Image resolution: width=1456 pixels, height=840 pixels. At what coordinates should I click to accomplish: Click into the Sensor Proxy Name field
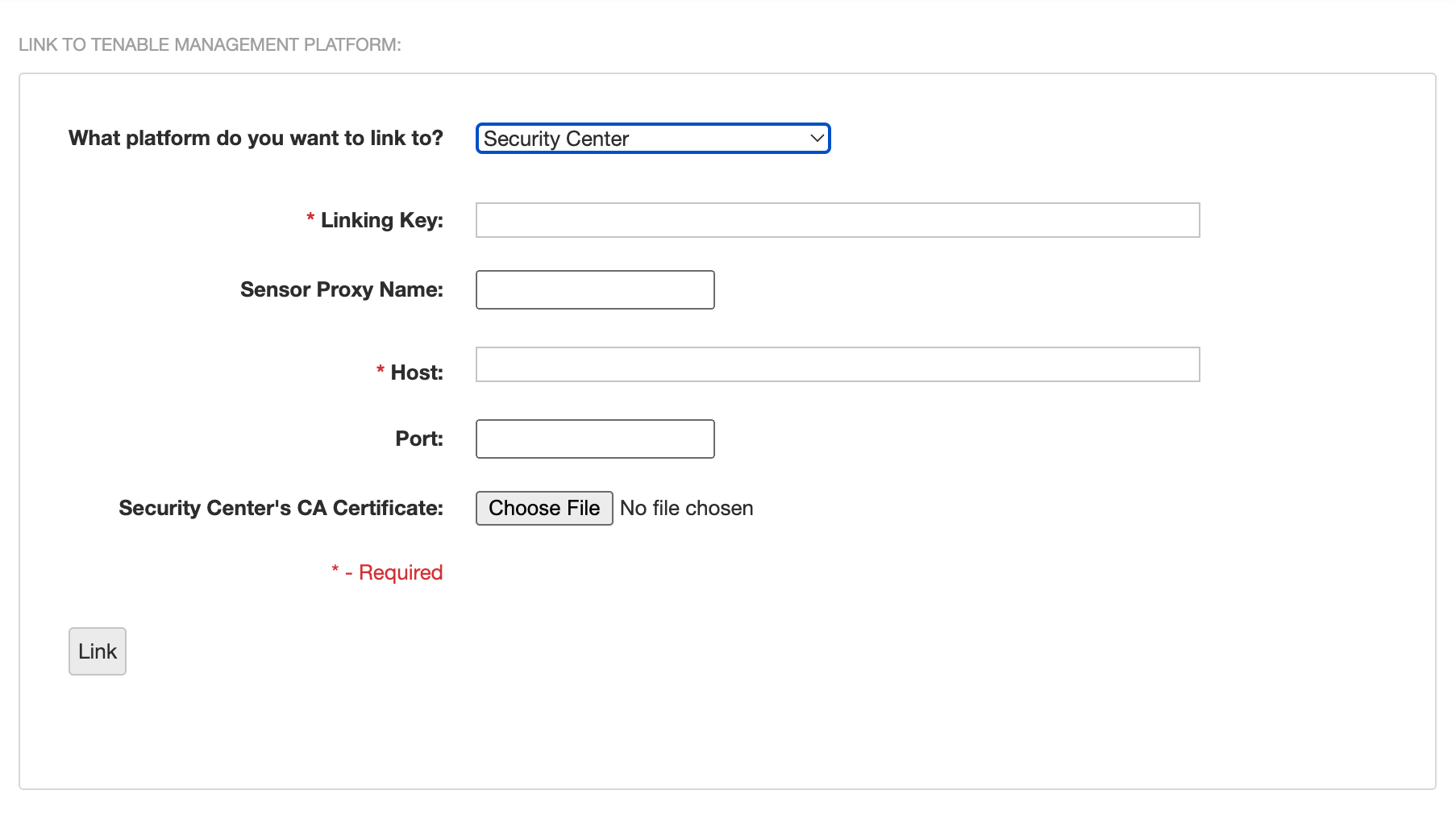pos(595,289)
